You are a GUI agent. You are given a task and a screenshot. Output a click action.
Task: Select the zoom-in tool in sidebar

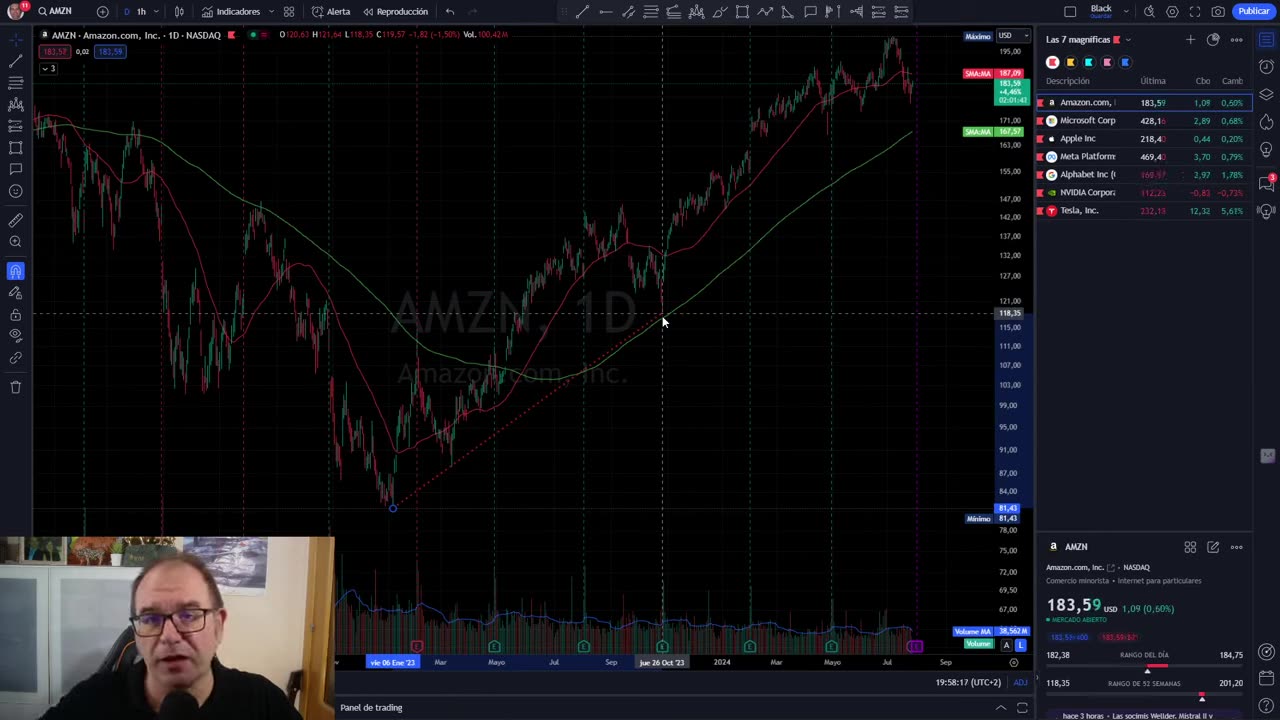[x=16, y=241]
